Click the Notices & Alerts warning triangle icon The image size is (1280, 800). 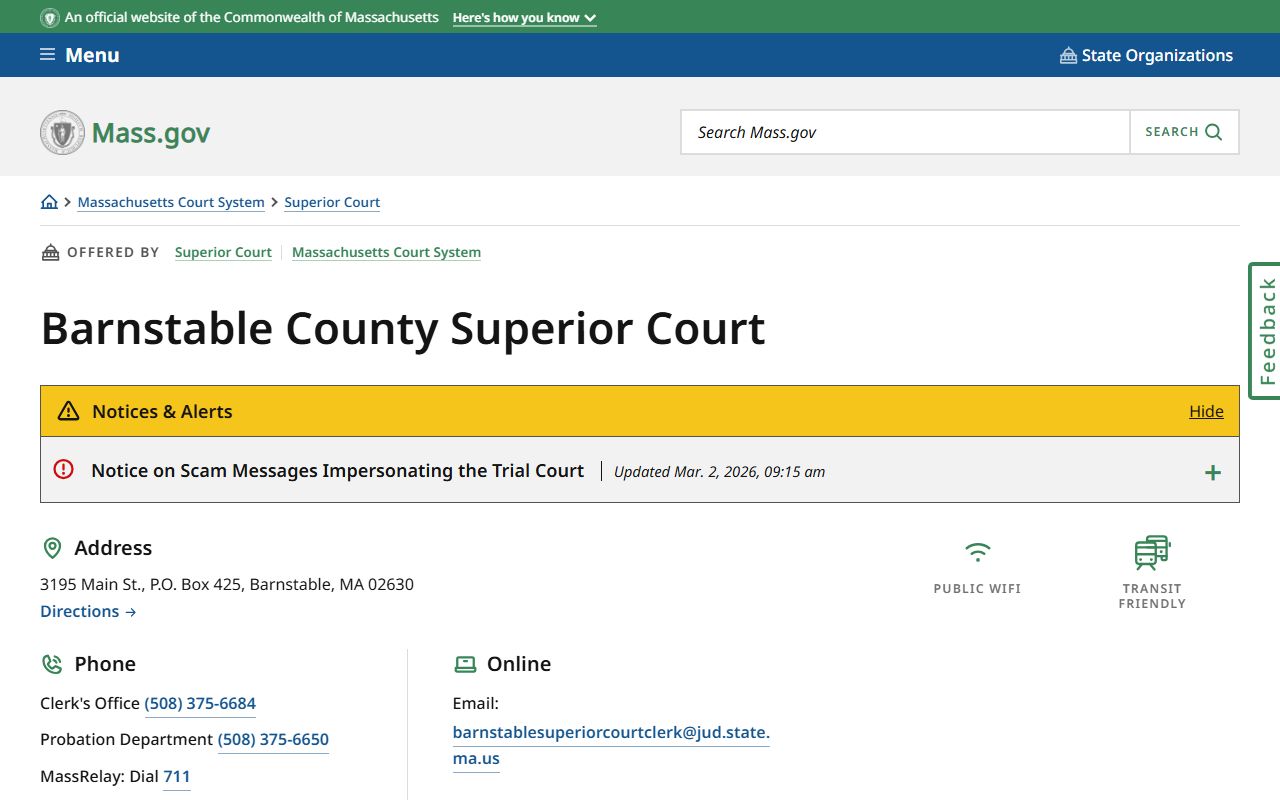68,411
